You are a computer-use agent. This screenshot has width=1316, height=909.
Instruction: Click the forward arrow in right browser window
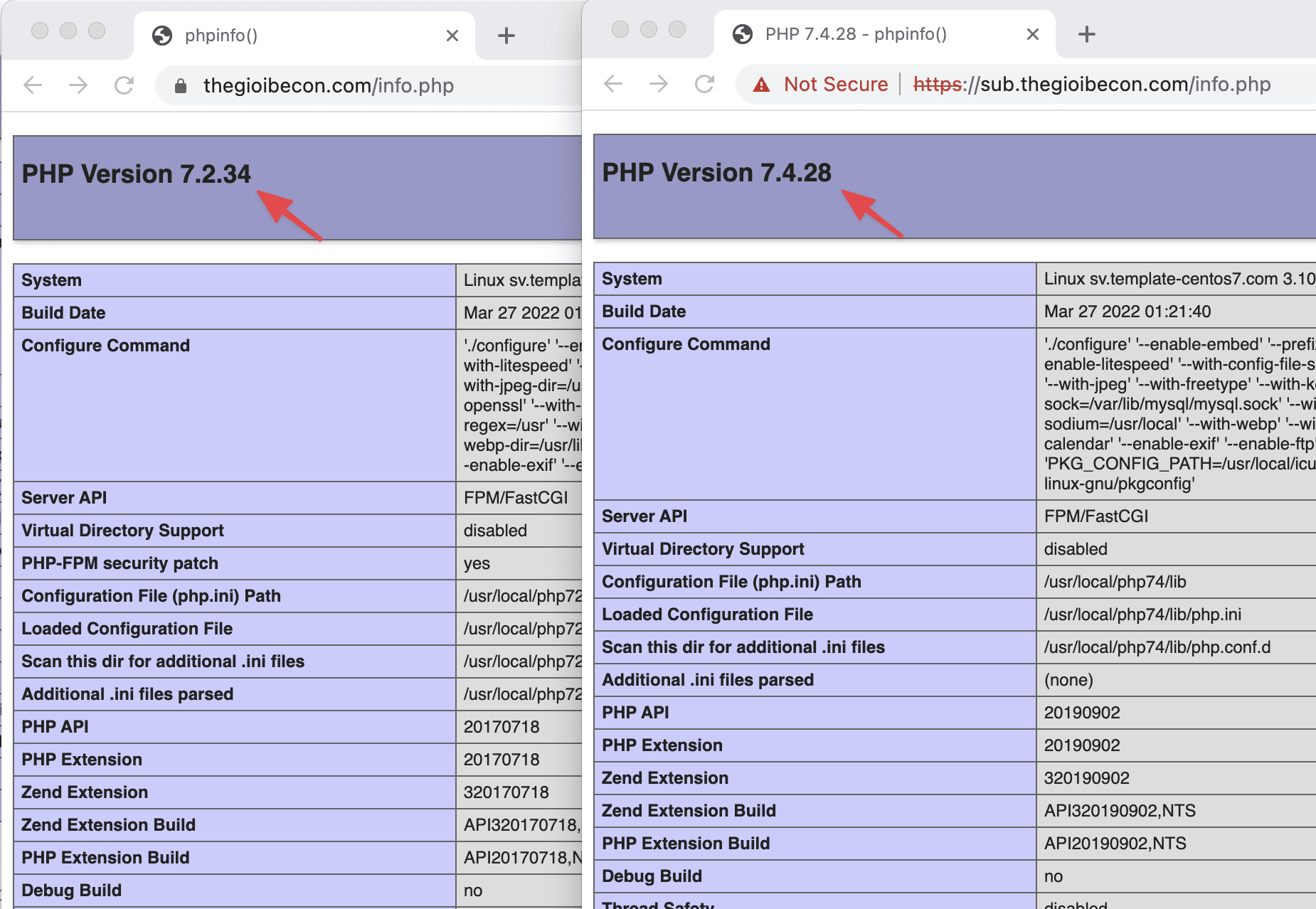coord(658,84)
